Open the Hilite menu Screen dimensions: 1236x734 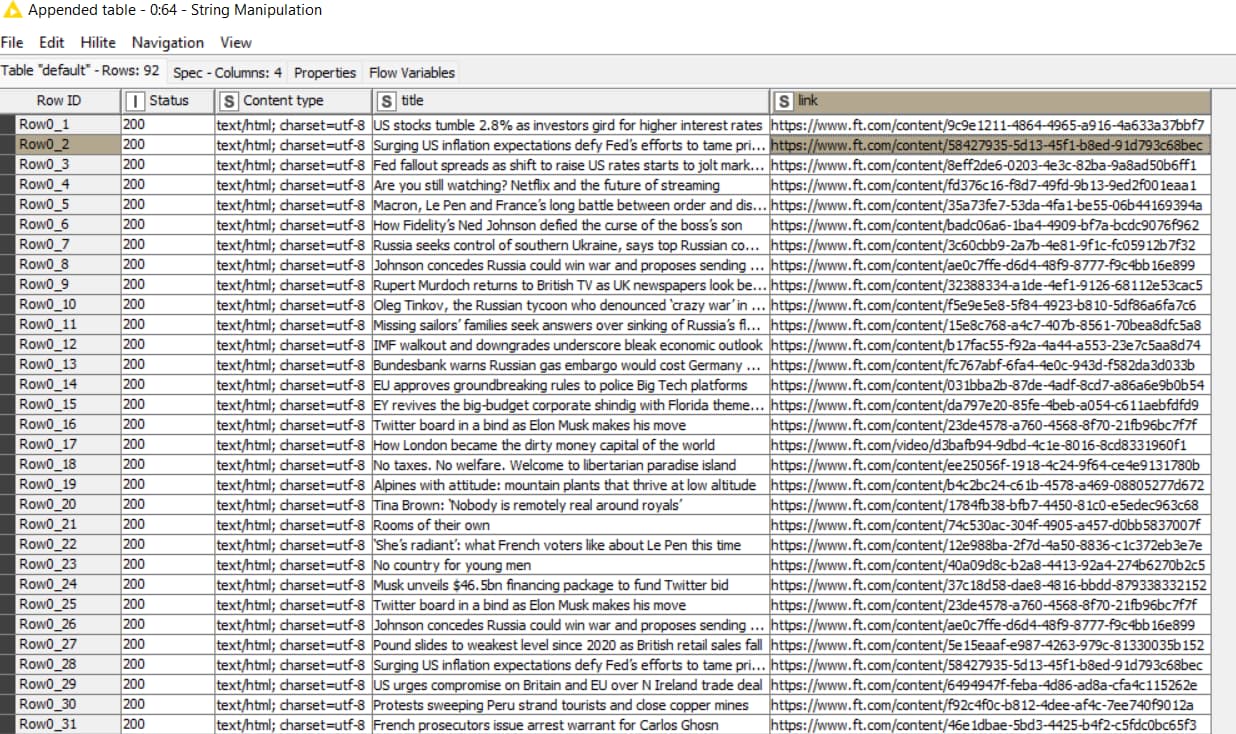coord(98,42)
